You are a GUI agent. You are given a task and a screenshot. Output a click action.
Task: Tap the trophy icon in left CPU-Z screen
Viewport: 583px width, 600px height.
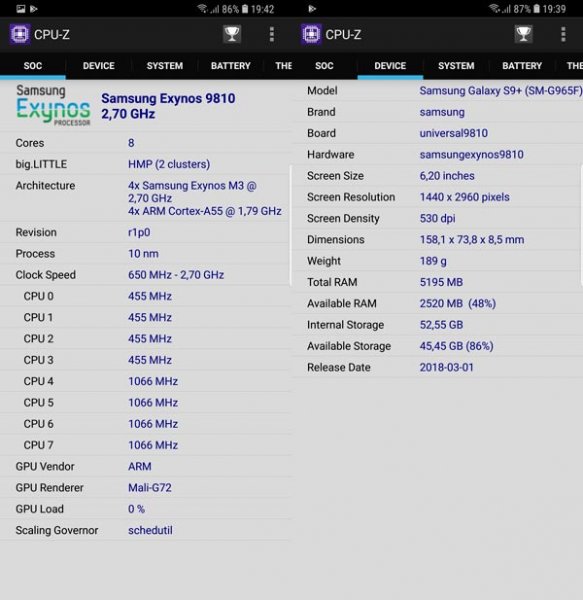click(232, 34)
